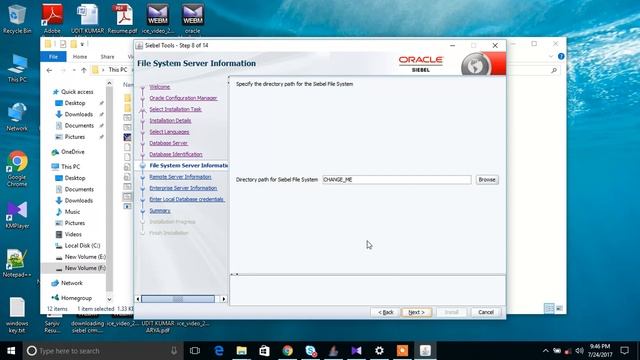Click the File Explorer help icon
Screen dimensions: 640x360
pos(561,56)
